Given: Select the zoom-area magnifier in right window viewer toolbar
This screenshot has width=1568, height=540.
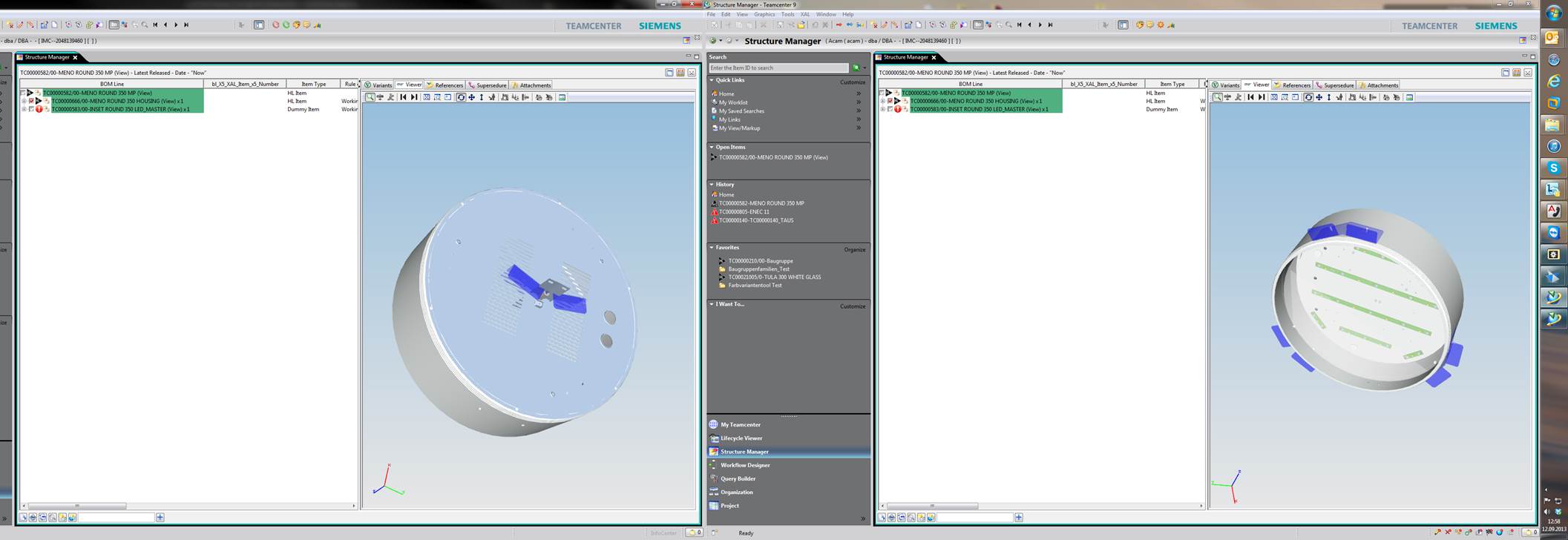Looking at the screenshot, I should 1218,97.
